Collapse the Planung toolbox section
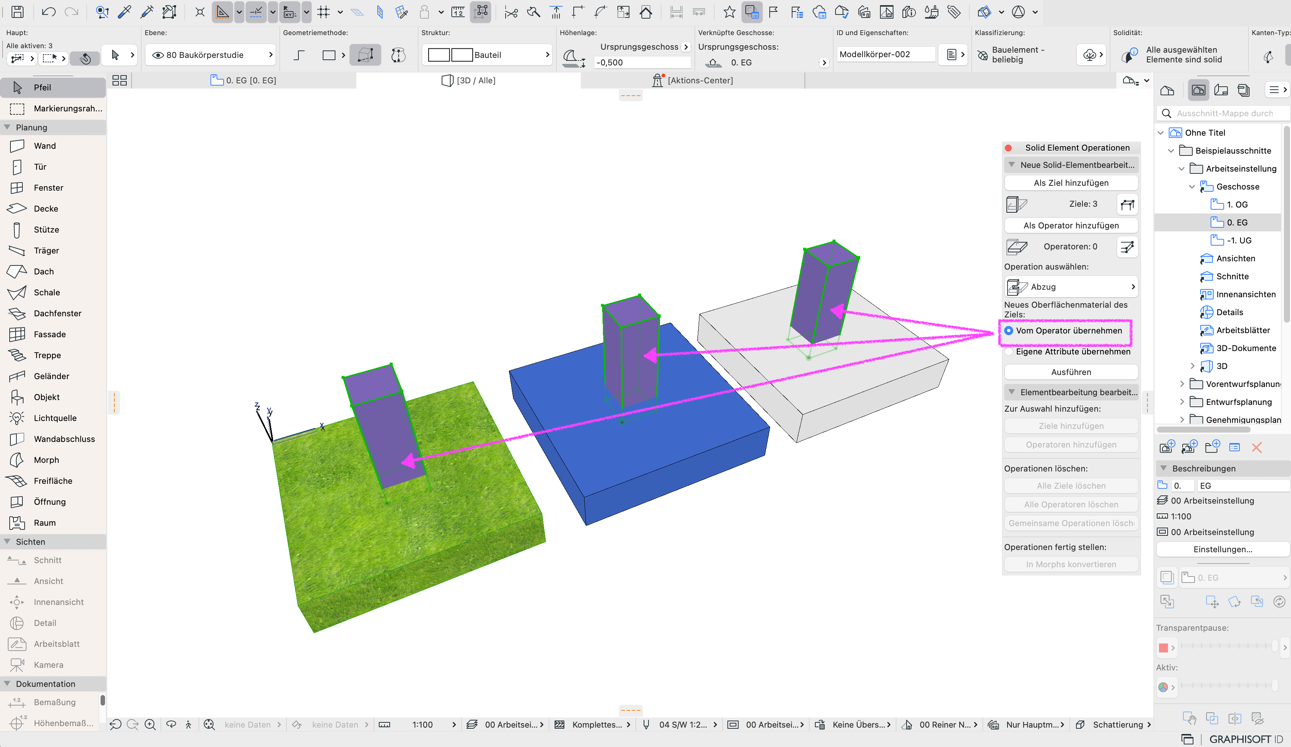 8,128
